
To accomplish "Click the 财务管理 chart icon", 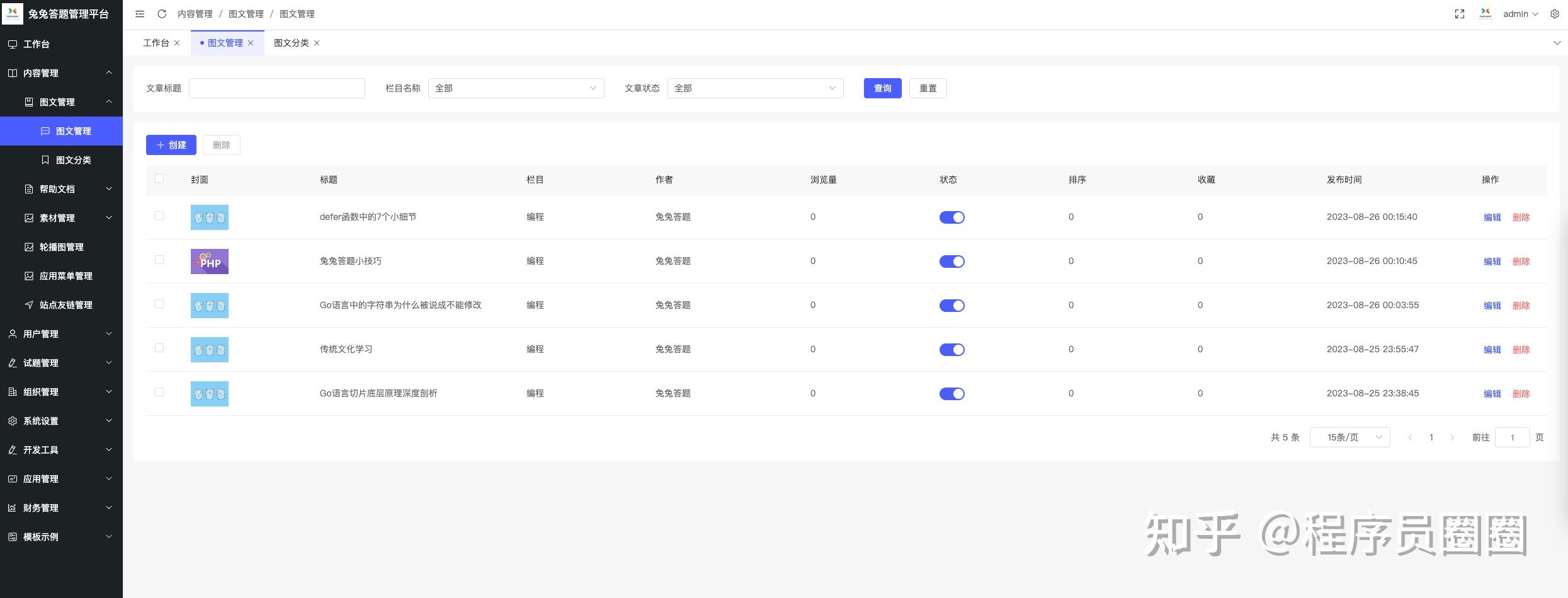I will (13, 508).
